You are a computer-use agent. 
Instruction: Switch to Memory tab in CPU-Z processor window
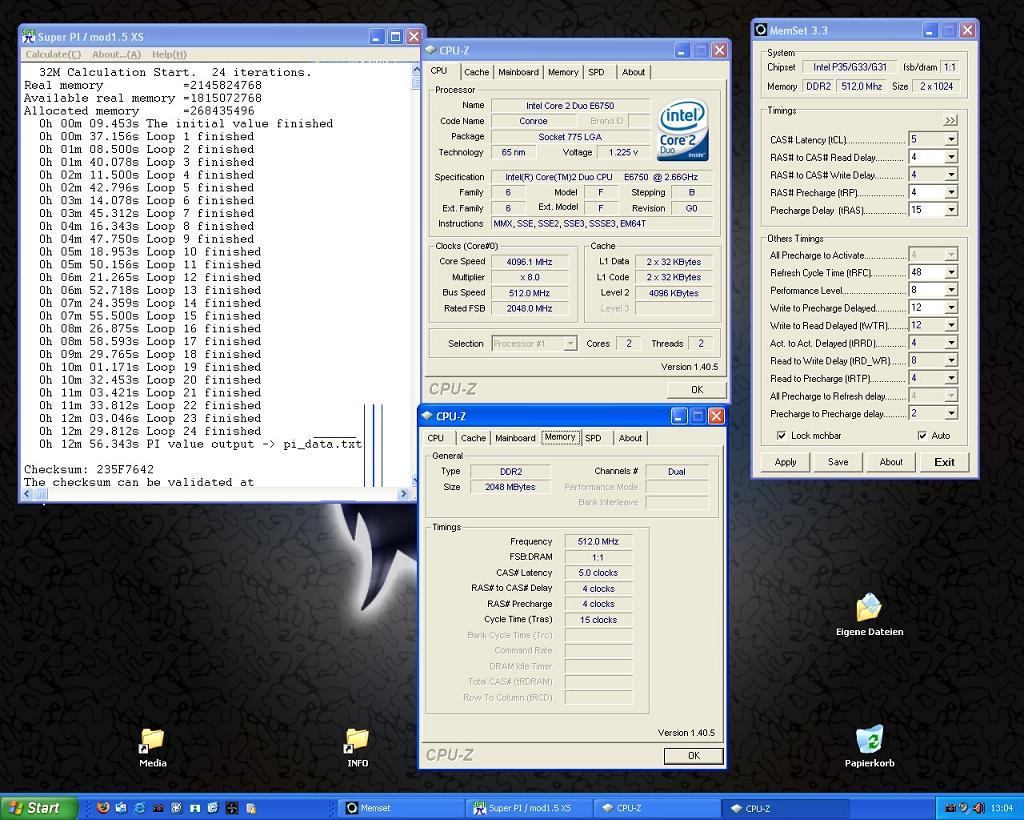click(x=563, y=72)
